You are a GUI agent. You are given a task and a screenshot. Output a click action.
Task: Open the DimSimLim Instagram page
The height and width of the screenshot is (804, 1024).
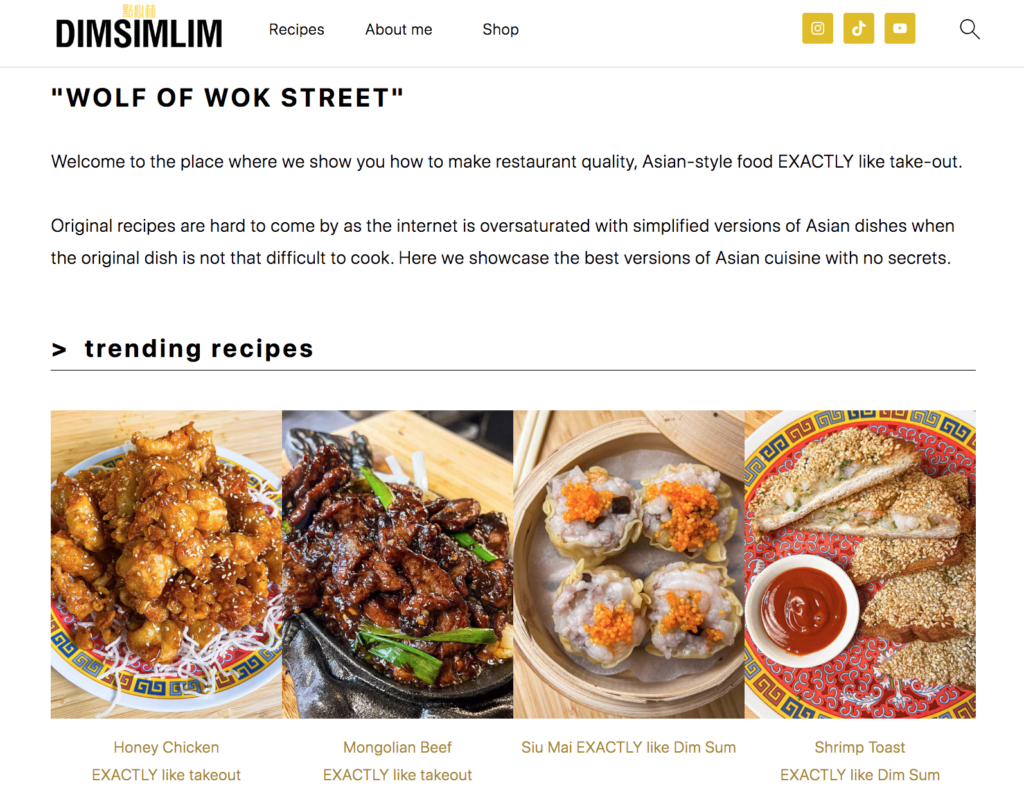point(817,29)
